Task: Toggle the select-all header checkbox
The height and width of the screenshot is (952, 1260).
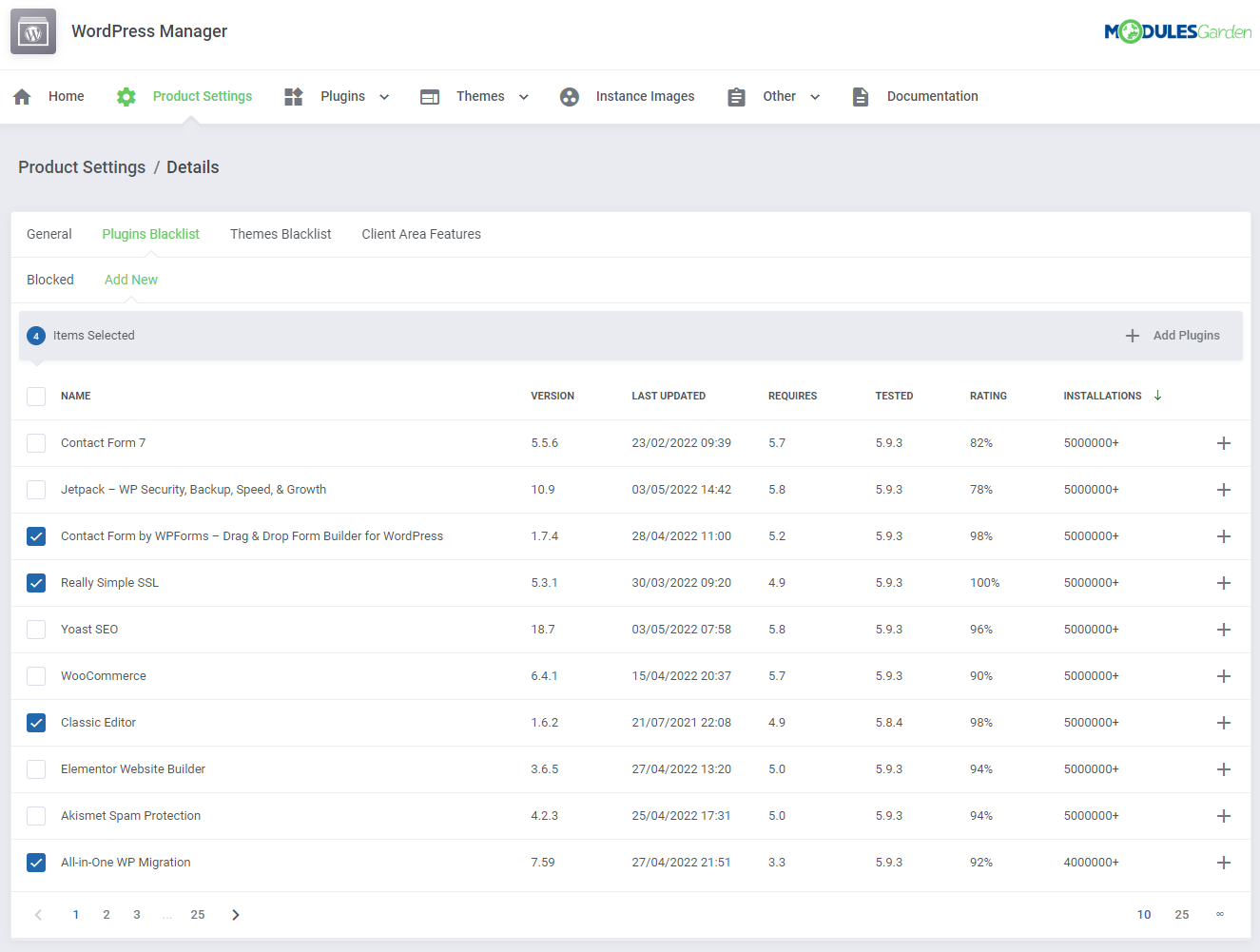Action: (x=36, y=397)
